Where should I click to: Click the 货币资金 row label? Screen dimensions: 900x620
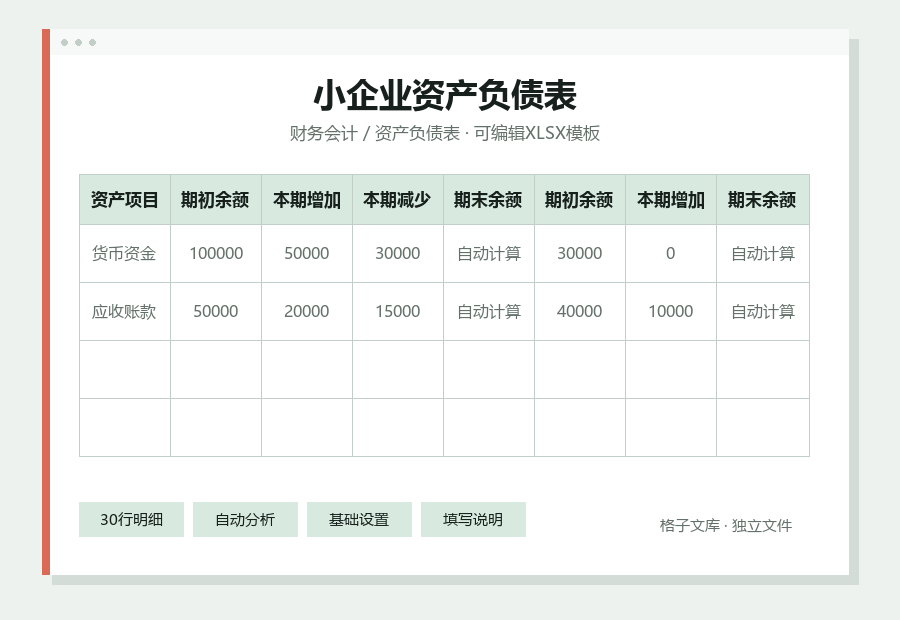pos(125,253)
